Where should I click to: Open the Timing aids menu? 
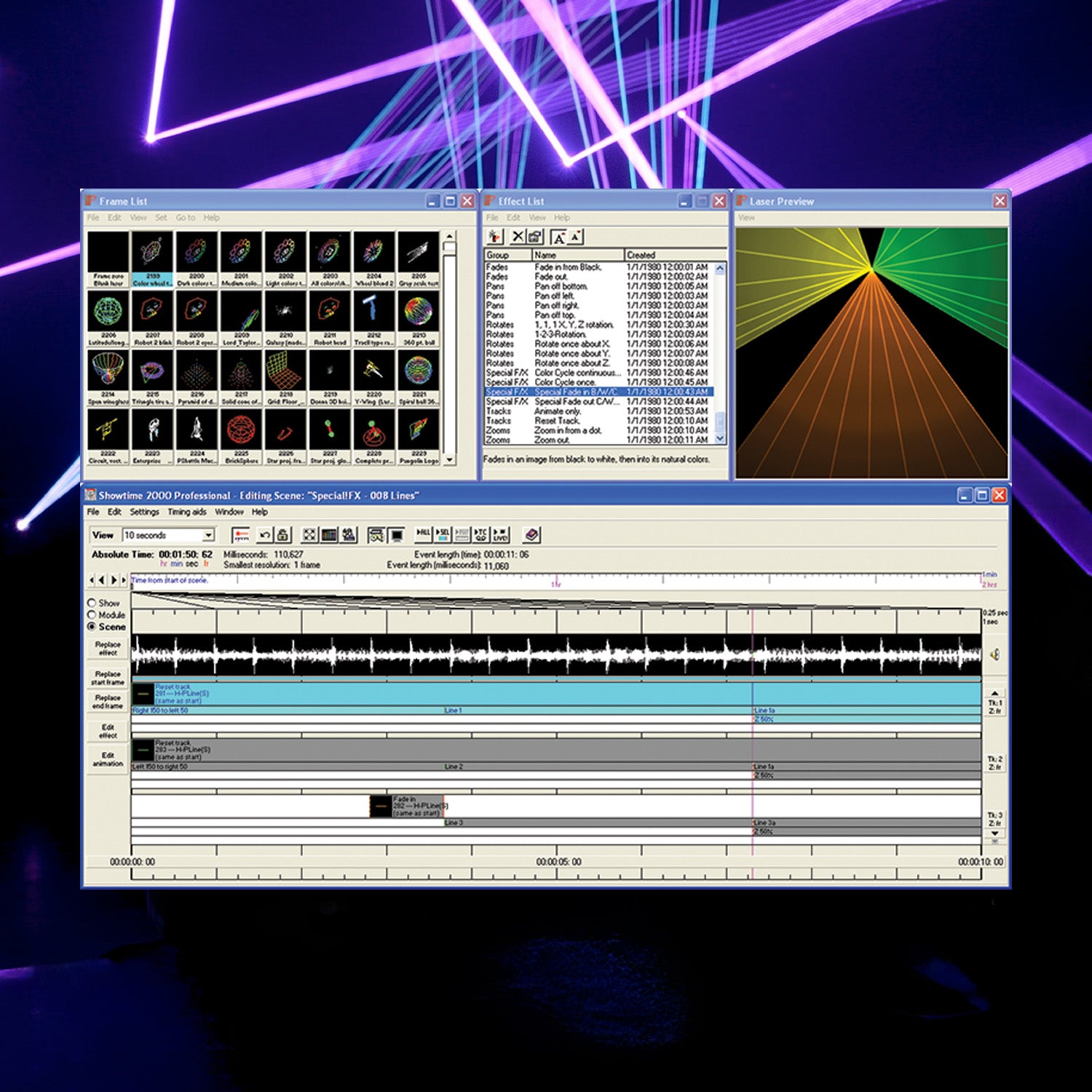(187, 512)
